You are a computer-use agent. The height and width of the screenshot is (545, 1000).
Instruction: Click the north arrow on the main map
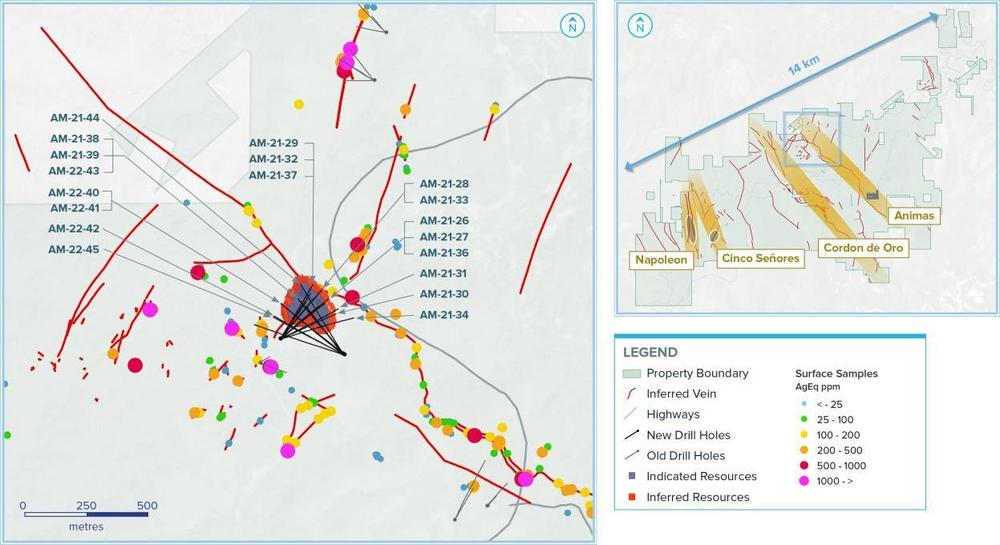pos(571,26)
